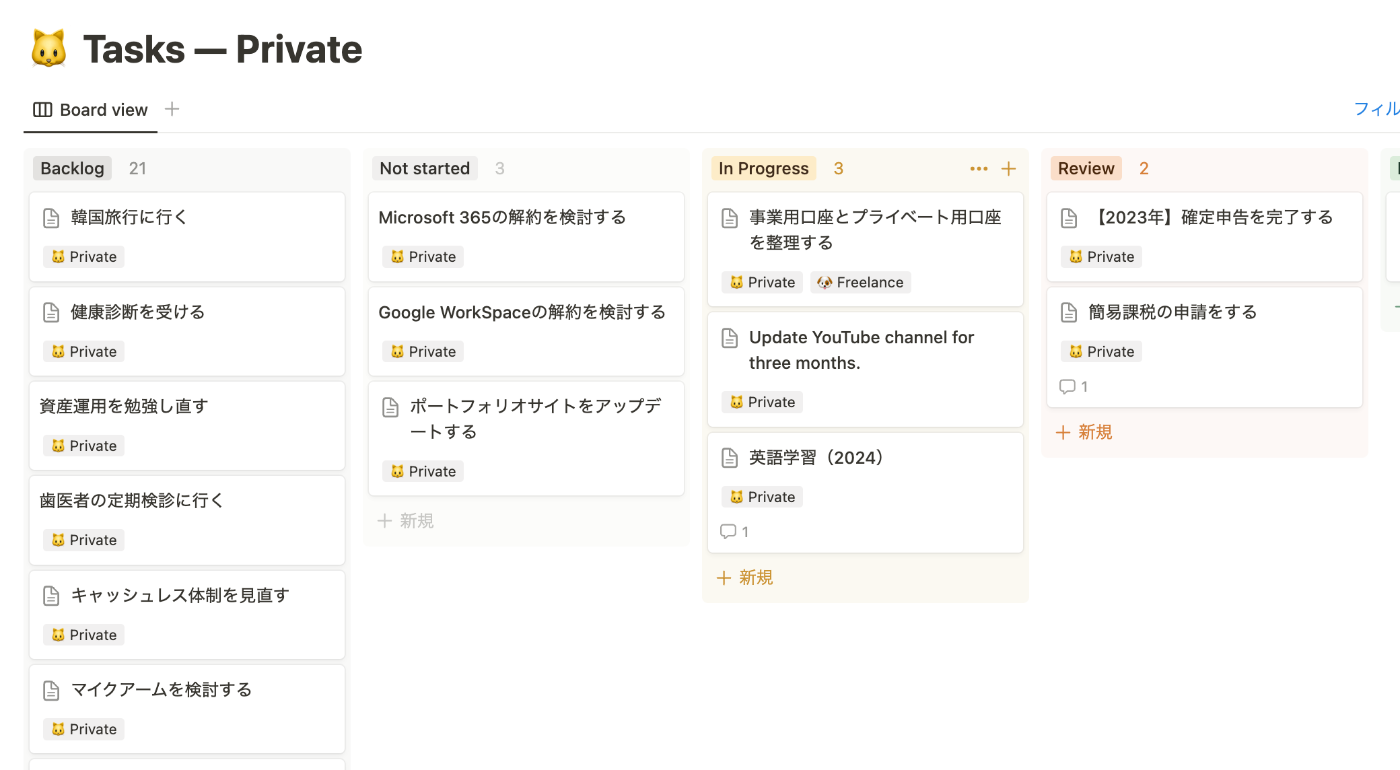Click page icon on 簡易課税の申請をする card
The height and width of the screenshot is (770, 1400).
[1069, 313]
